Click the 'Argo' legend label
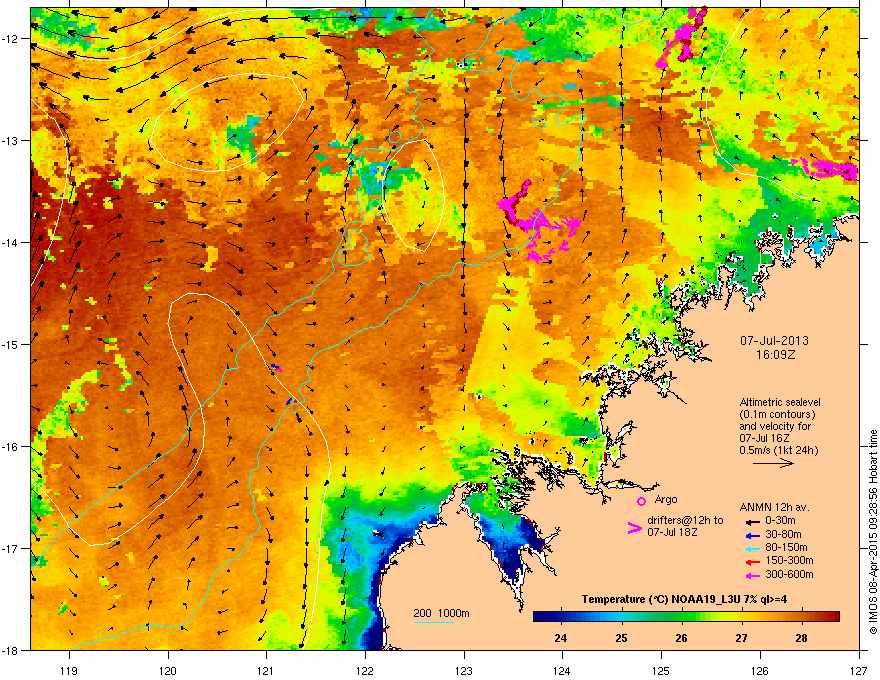 [666, 499]
